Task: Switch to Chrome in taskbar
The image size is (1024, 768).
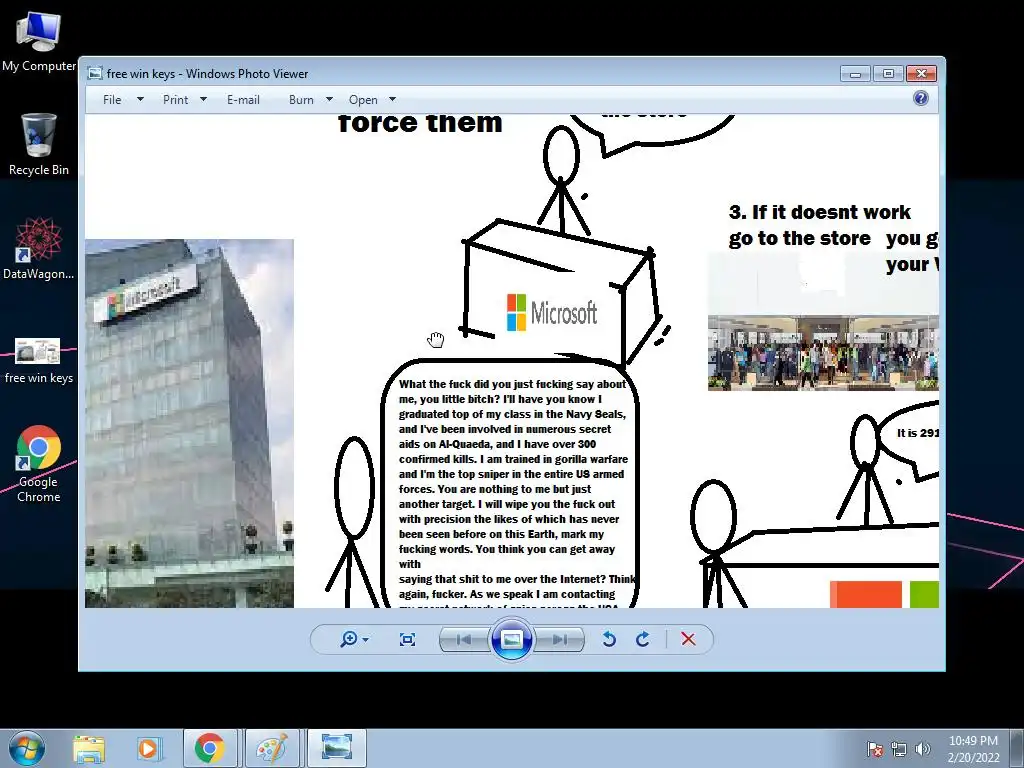Action: tap(210, 748)
